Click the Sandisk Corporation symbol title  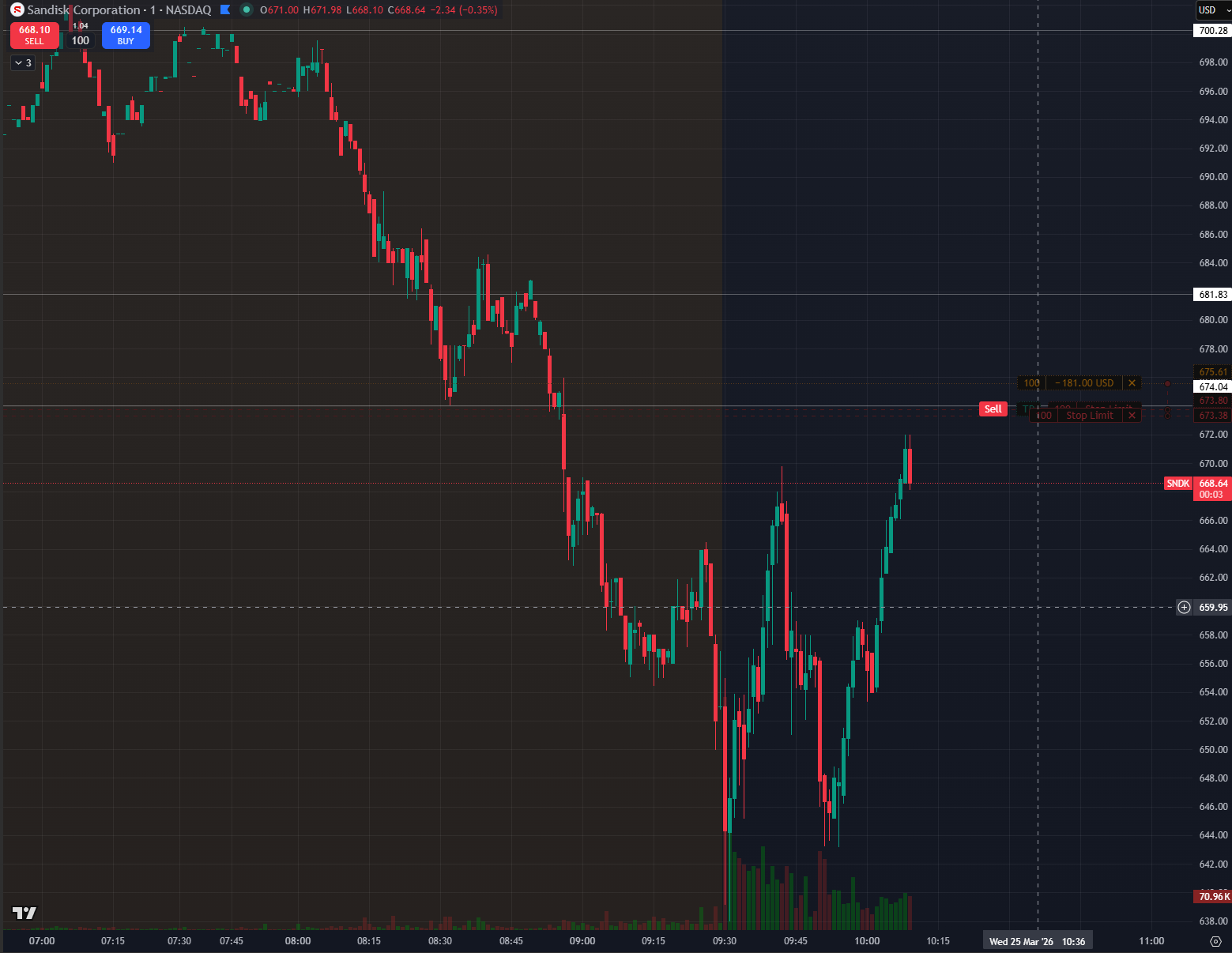click(83, 10)
